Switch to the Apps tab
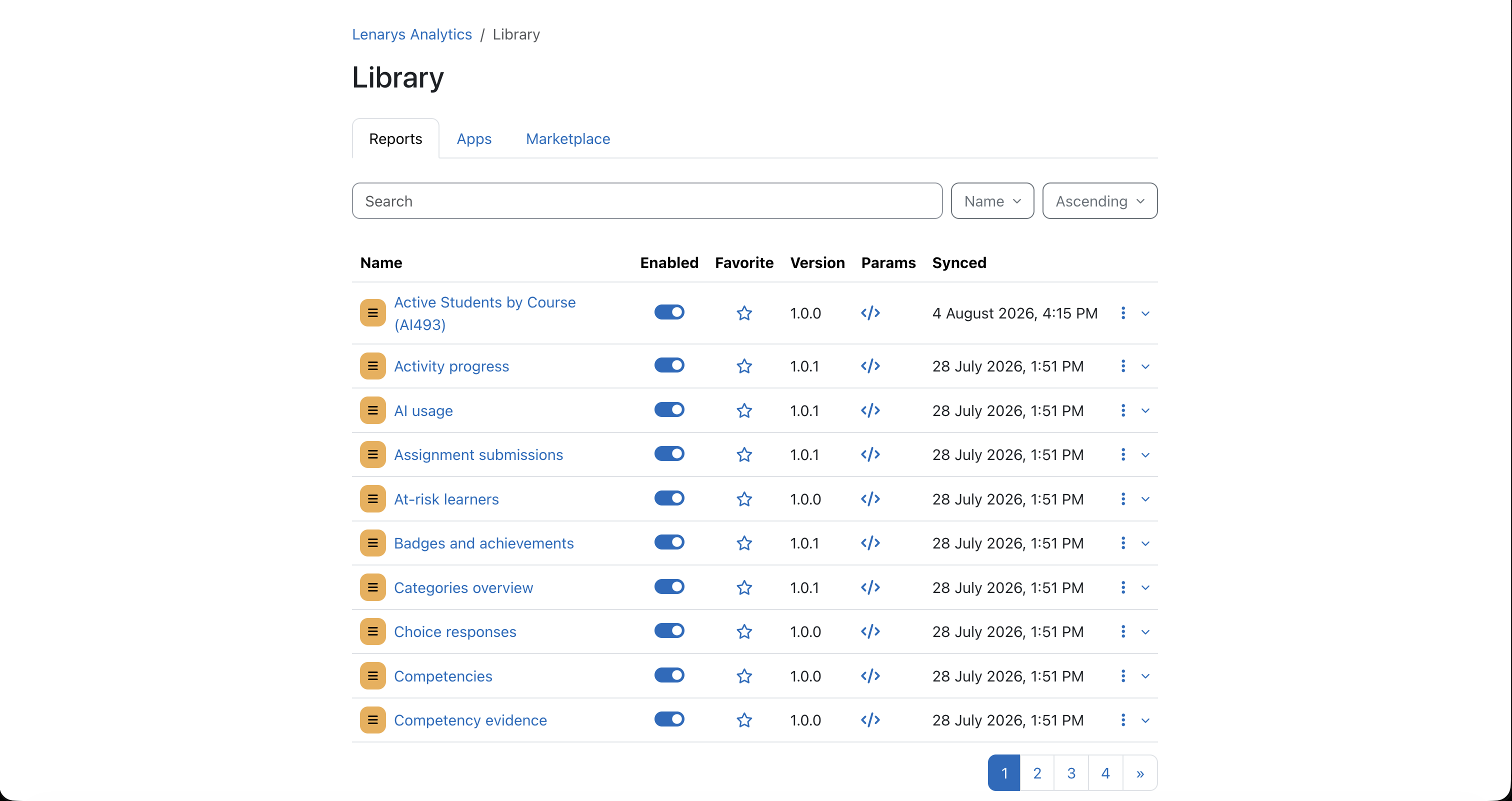Viewport: 1512px width, 801px height. click(473, 138)
